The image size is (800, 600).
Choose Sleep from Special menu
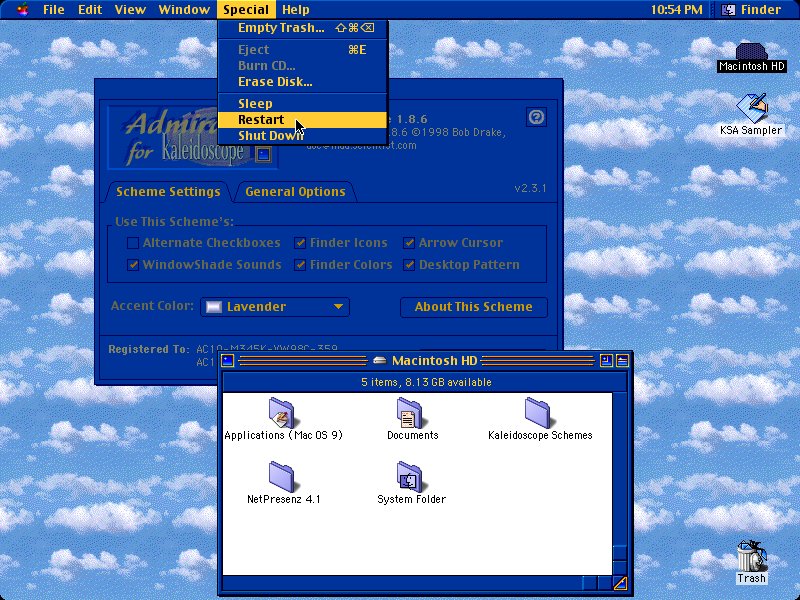(x=303, y=104)
